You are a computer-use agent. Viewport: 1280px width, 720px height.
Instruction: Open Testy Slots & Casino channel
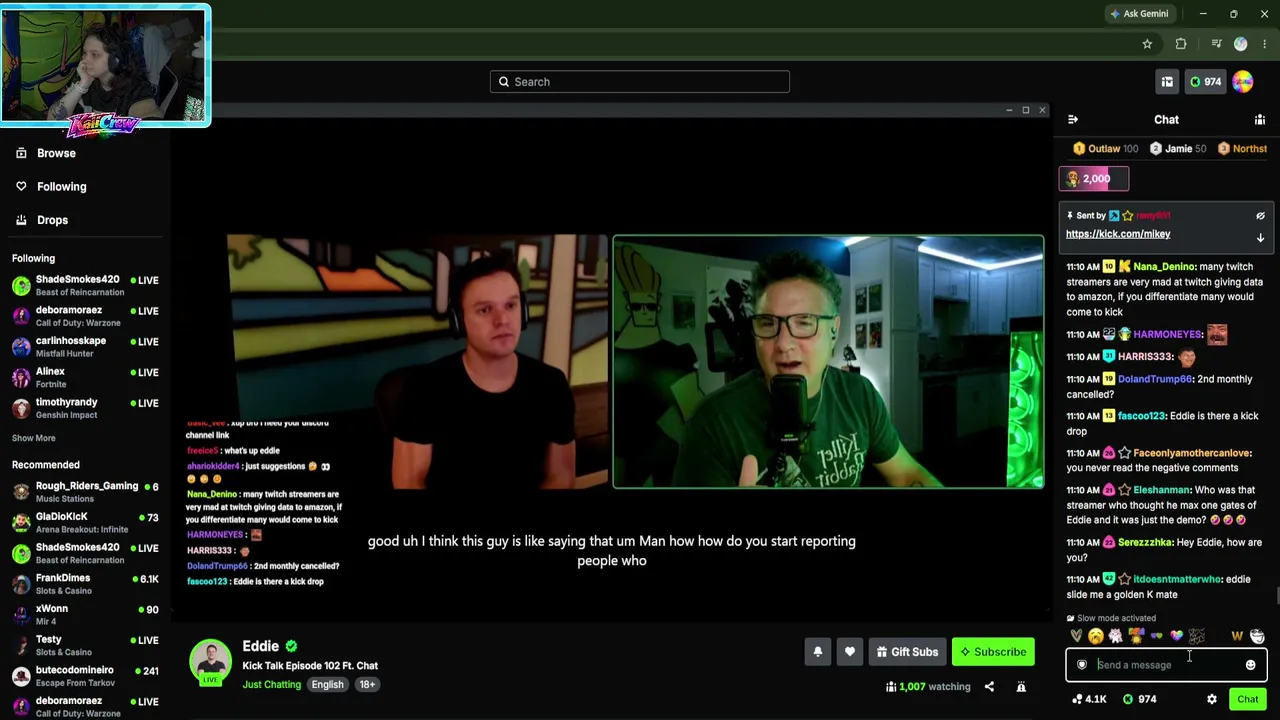pyautogui.click(x=85, y=645)
